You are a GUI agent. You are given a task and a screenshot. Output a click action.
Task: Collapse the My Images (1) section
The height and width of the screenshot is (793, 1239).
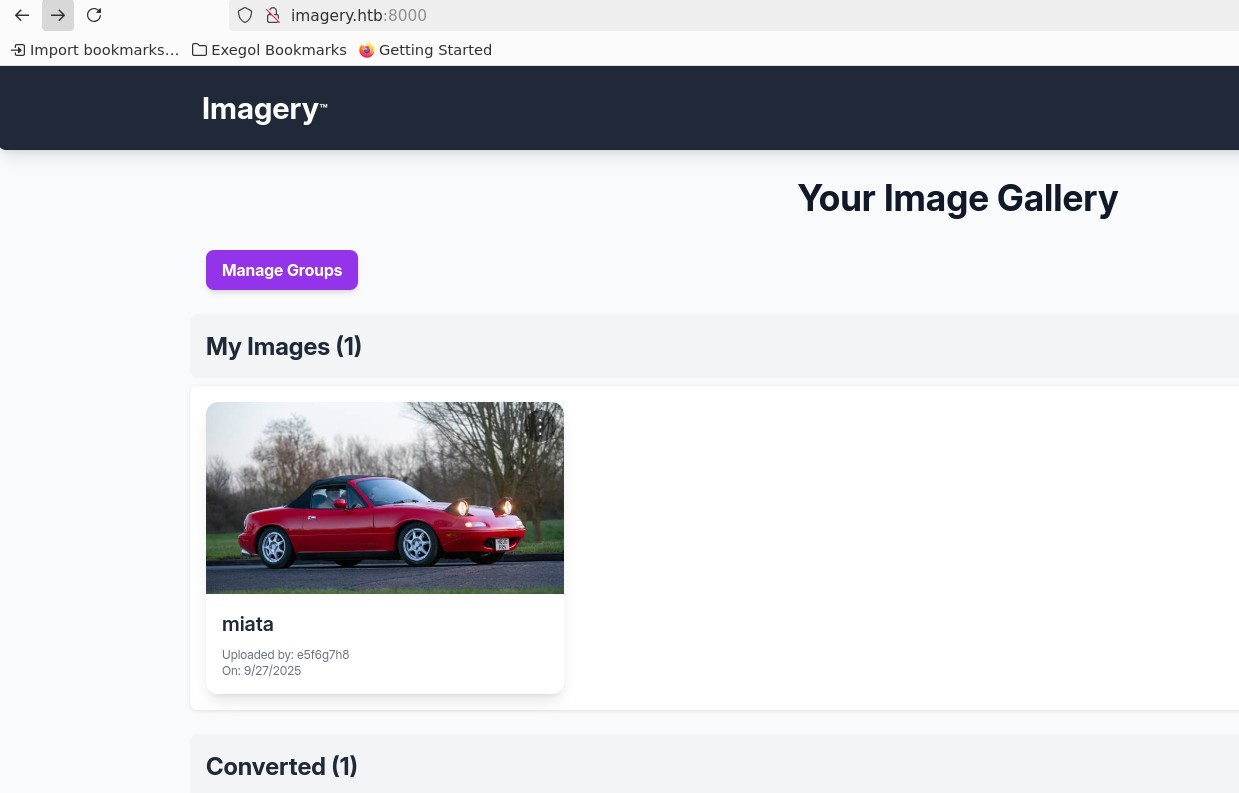(284, 346)
